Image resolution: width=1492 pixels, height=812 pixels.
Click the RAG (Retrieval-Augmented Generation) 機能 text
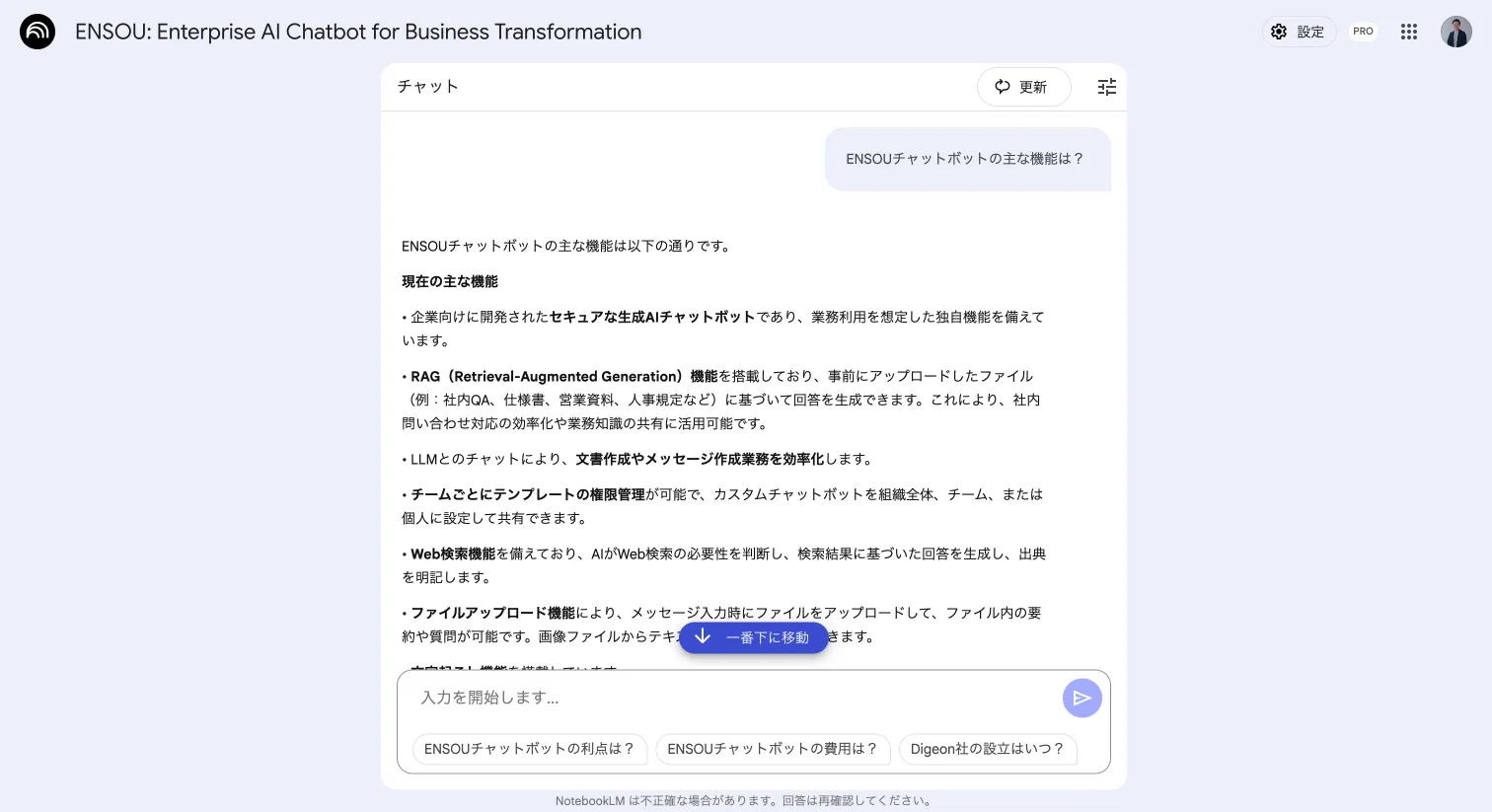[564, 376]
